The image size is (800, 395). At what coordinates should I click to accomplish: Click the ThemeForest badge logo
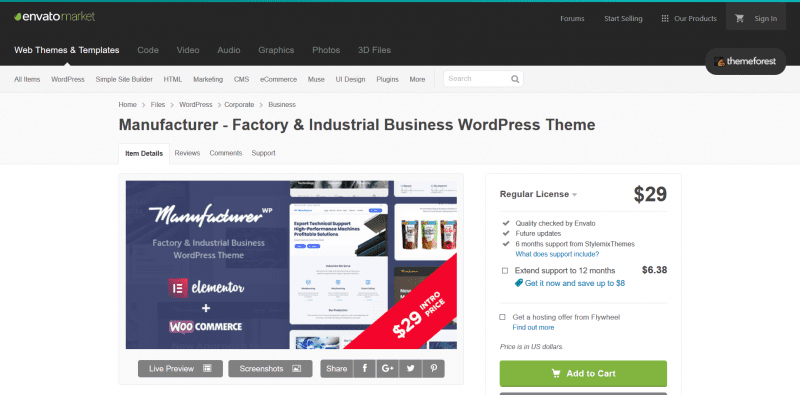click(745, 61)
